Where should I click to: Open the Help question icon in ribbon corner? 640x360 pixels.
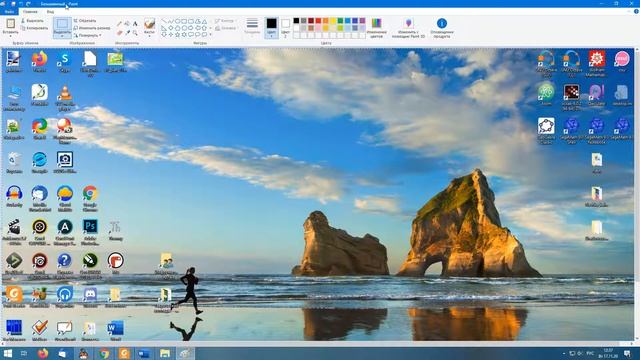click(x=636, y=11)
